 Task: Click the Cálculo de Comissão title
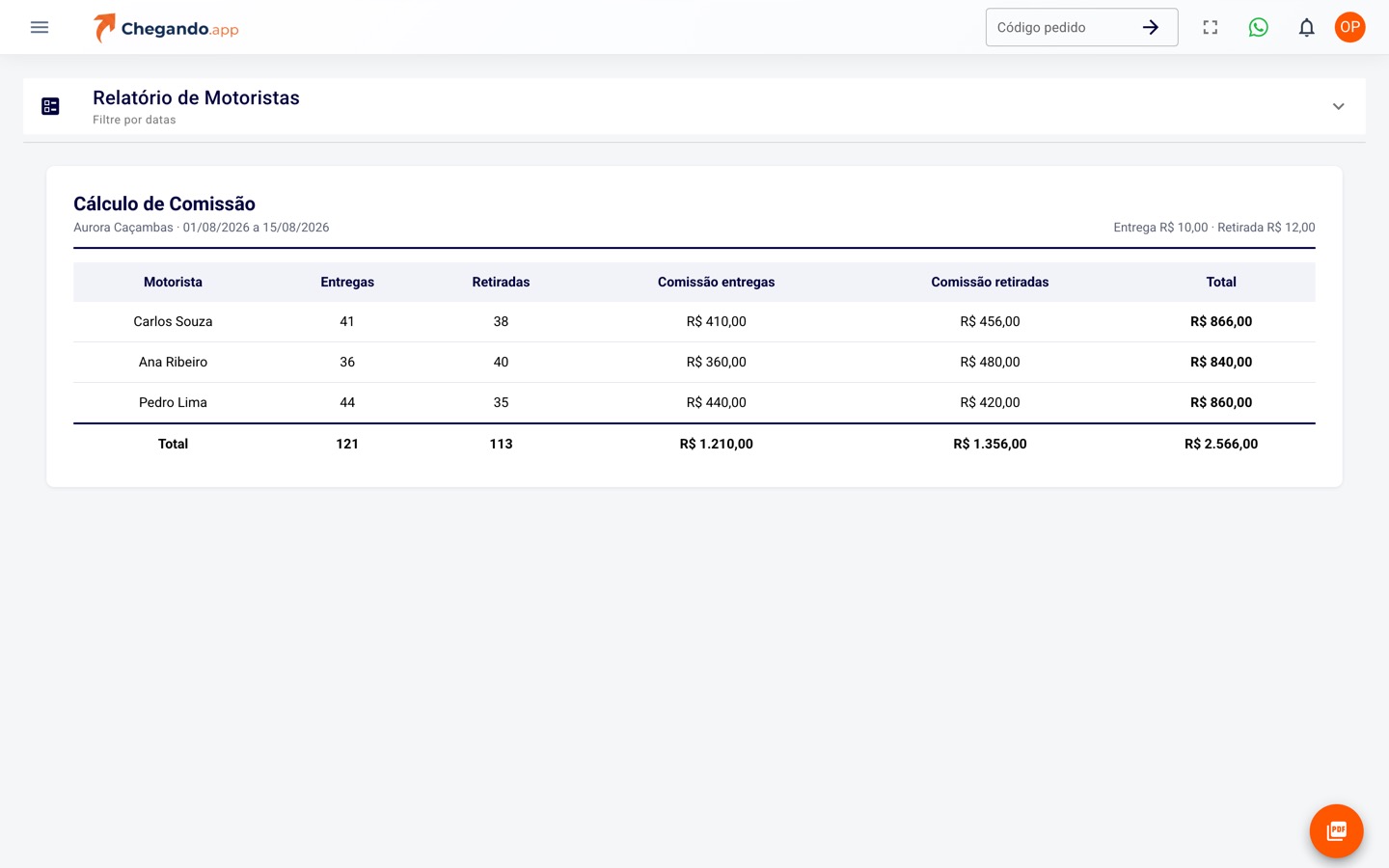[x=164, y=203]
